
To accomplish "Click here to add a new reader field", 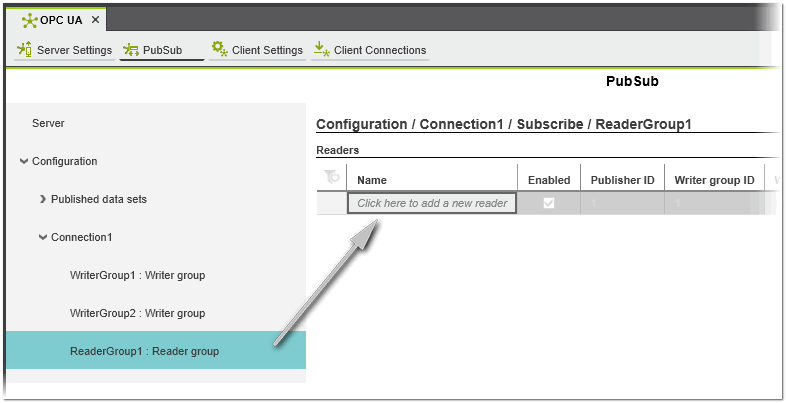I will (432, 203).
